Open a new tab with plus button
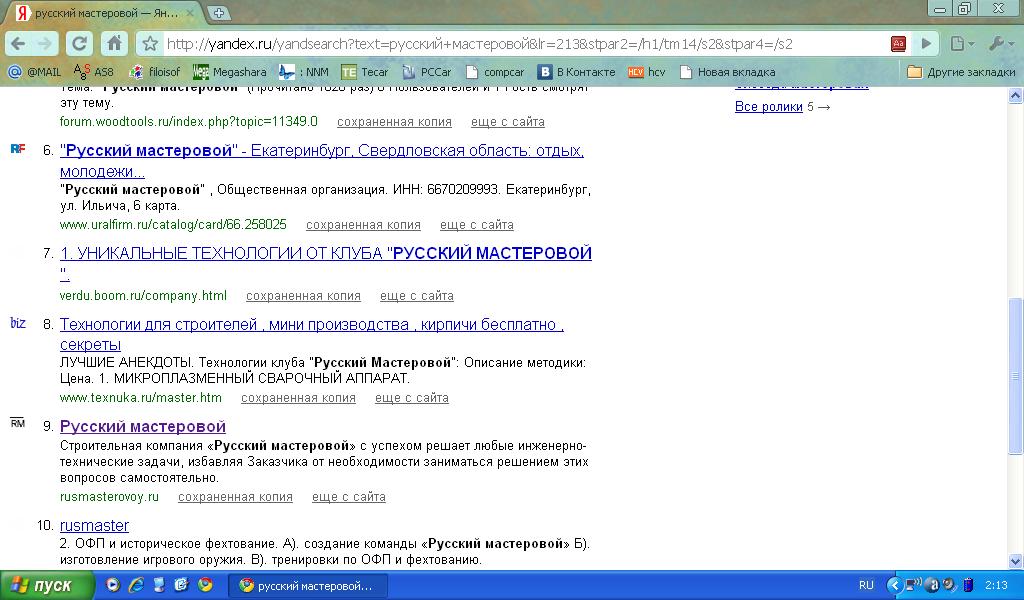The image size is (1024, 600). [x=219, y=13]
